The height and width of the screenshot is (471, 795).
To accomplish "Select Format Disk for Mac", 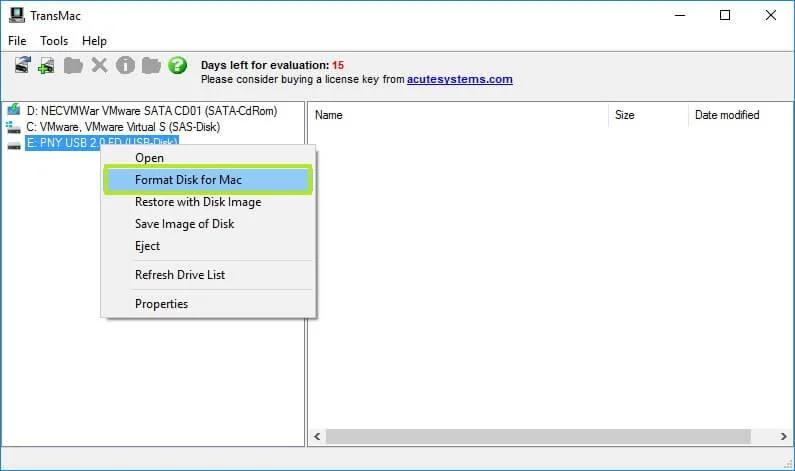I will tap(208, 179).
